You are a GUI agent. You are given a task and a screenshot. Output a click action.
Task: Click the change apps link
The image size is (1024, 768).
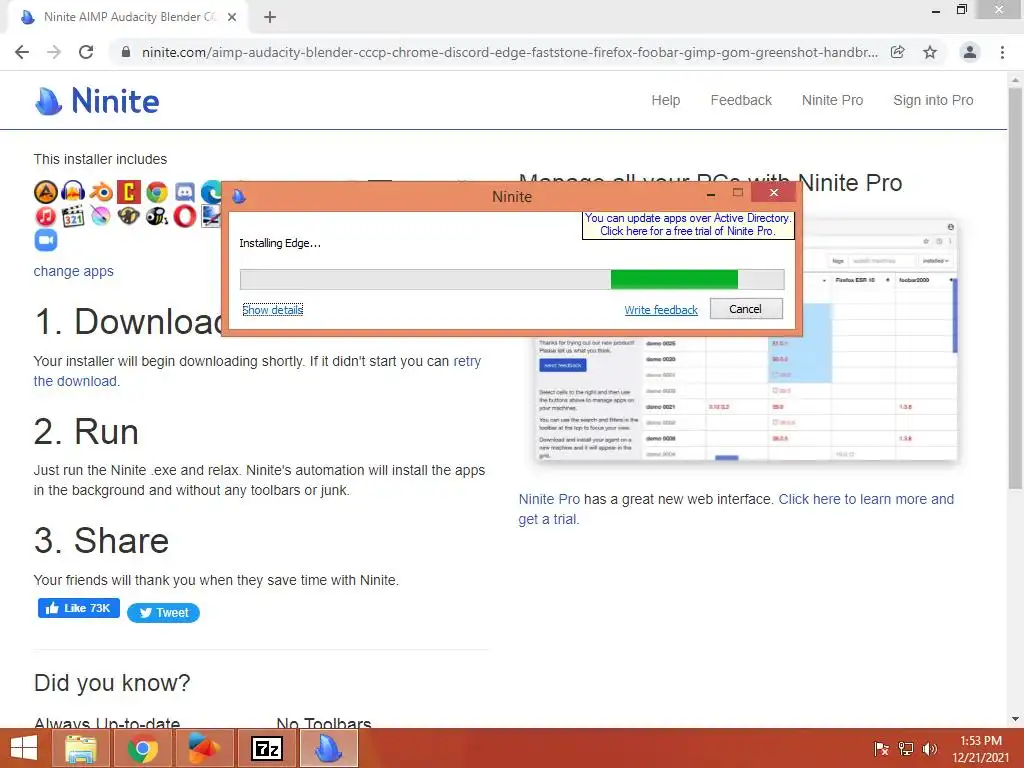tap(73, 271)
